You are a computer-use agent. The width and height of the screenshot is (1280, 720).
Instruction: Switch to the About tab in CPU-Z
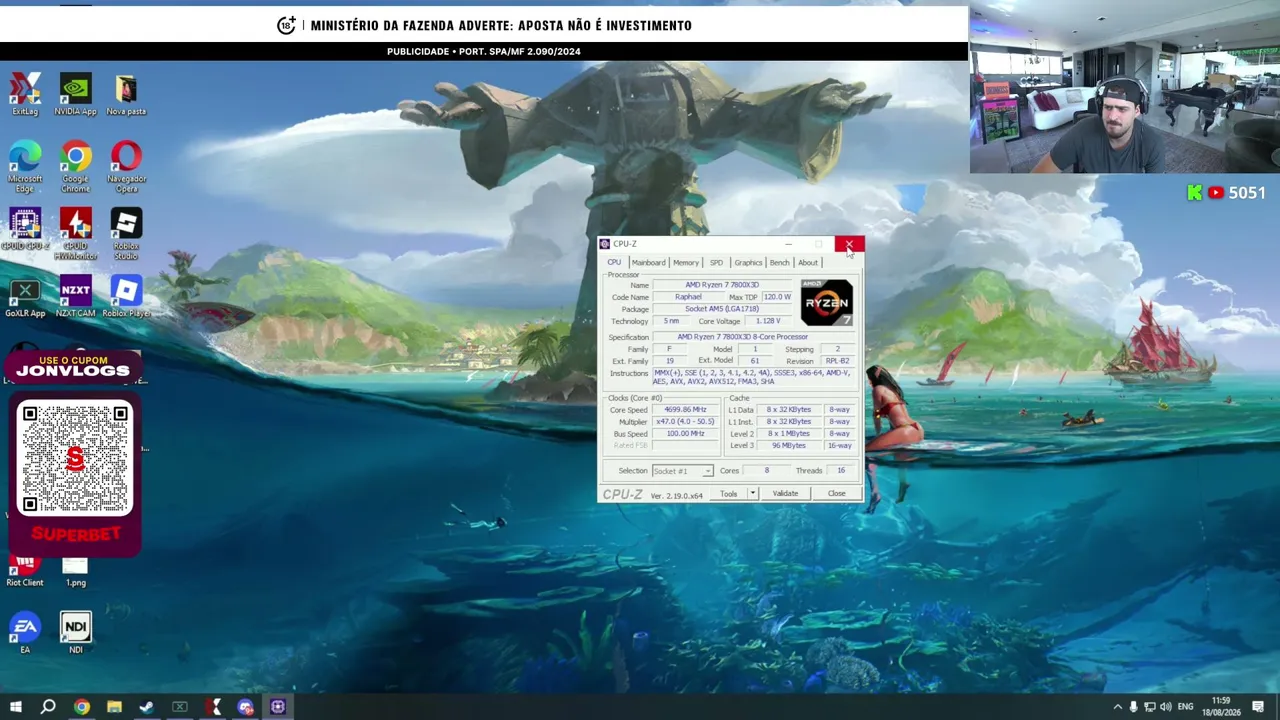pos(808,262)
